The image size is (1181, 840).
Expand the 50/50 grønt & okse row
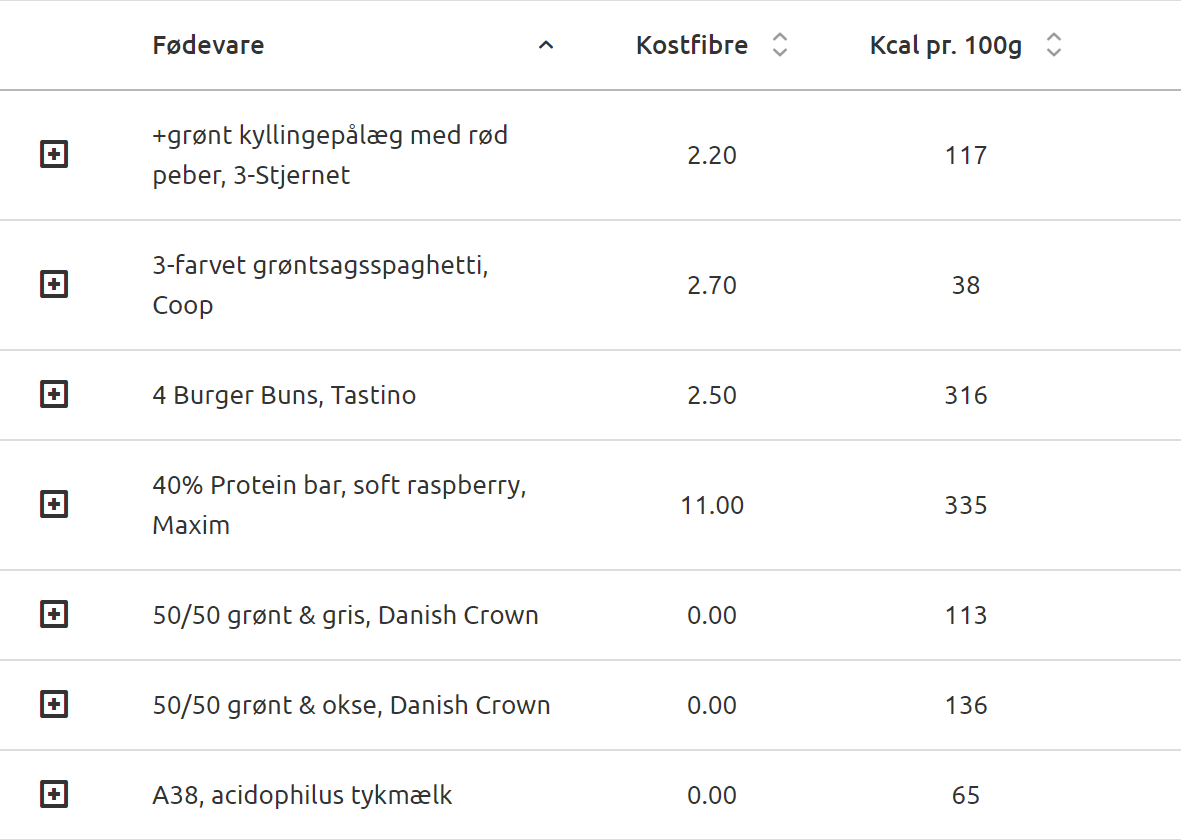coord(54,705)
